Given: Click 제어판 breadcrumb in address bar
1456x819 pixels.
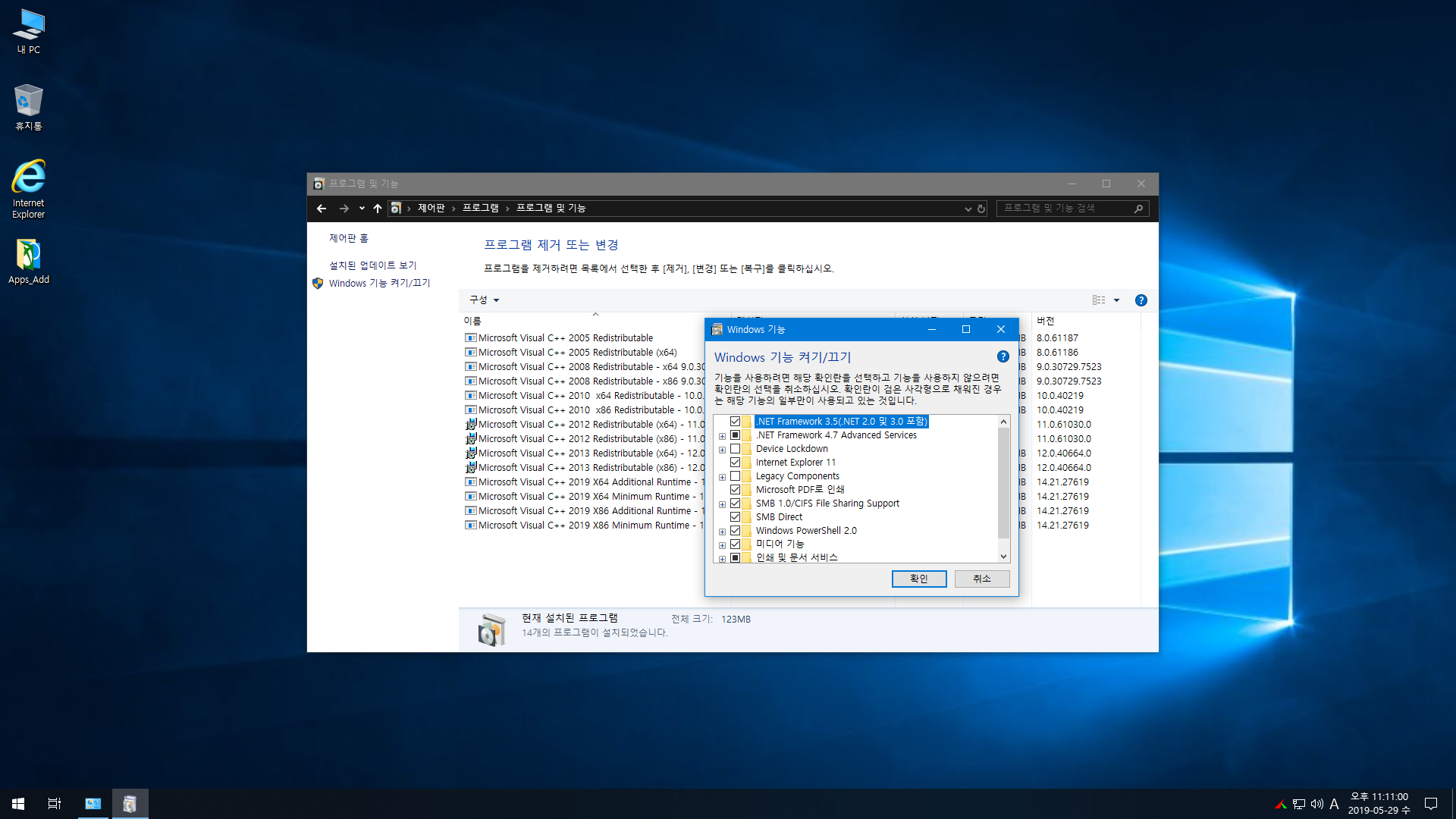Looking at the screenshot, I should pyautogui.click(x=431, y=208).
